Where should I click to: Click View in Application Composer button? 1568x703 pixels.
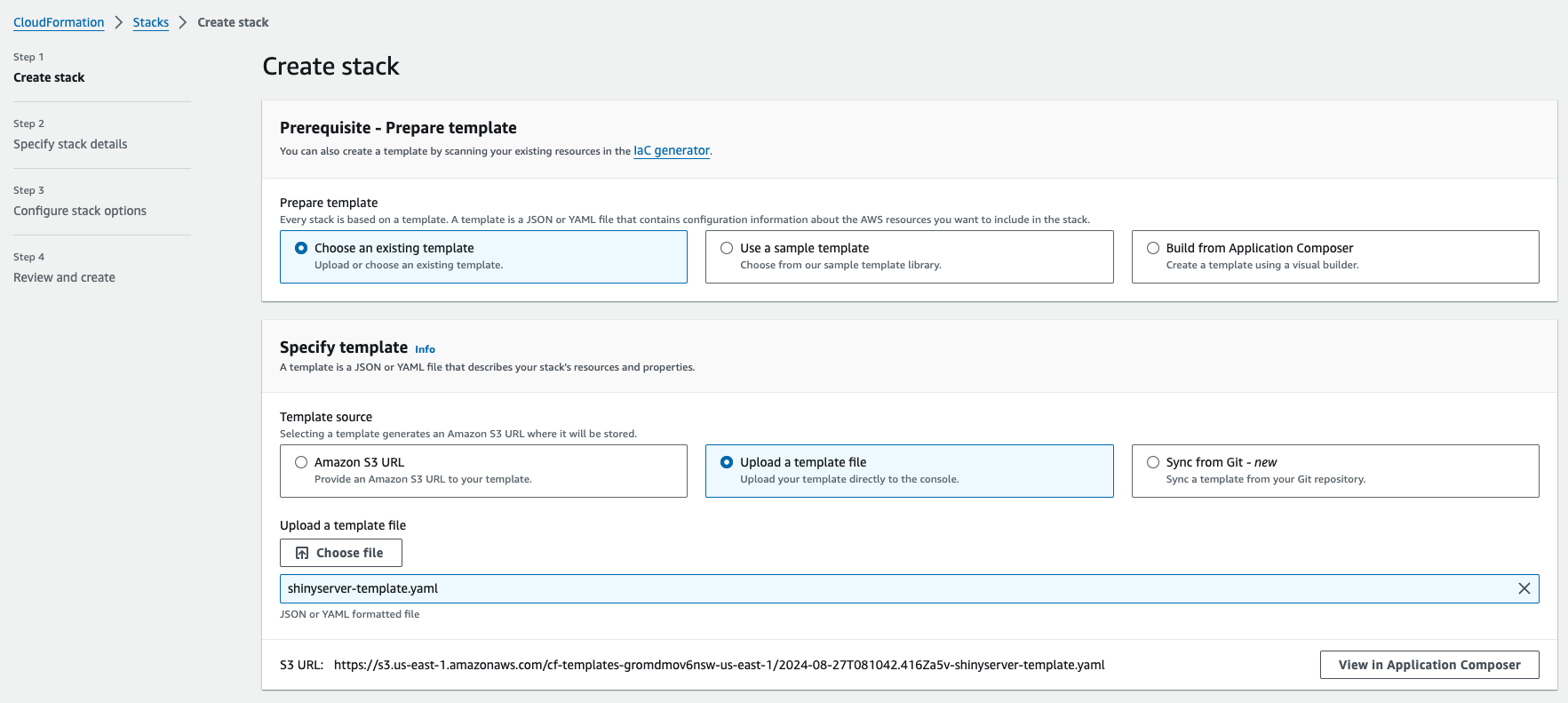pyautogui.click(x=1429, y=665)
